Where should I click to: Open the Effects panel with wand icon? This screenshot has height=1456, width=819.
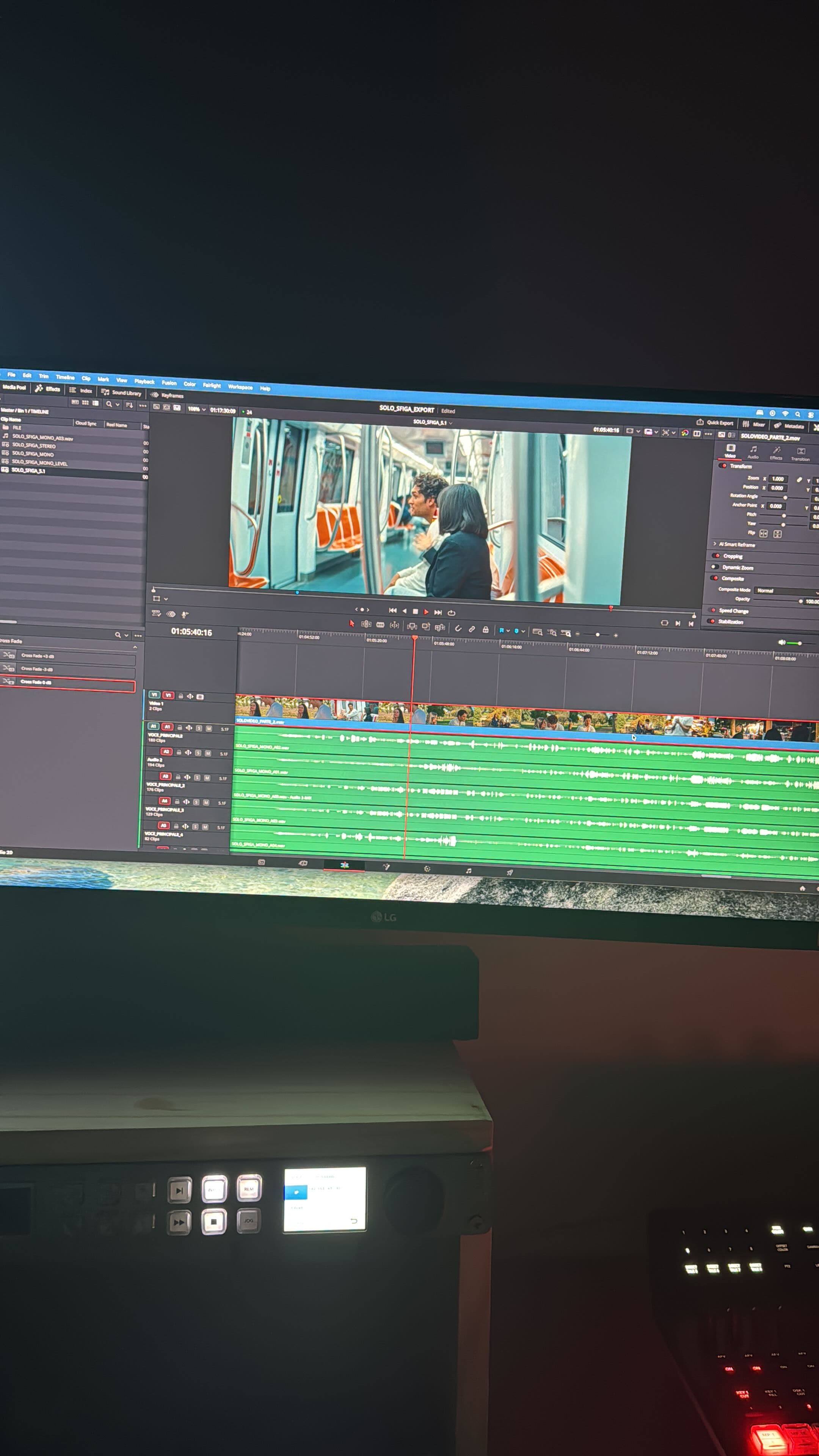48,389
